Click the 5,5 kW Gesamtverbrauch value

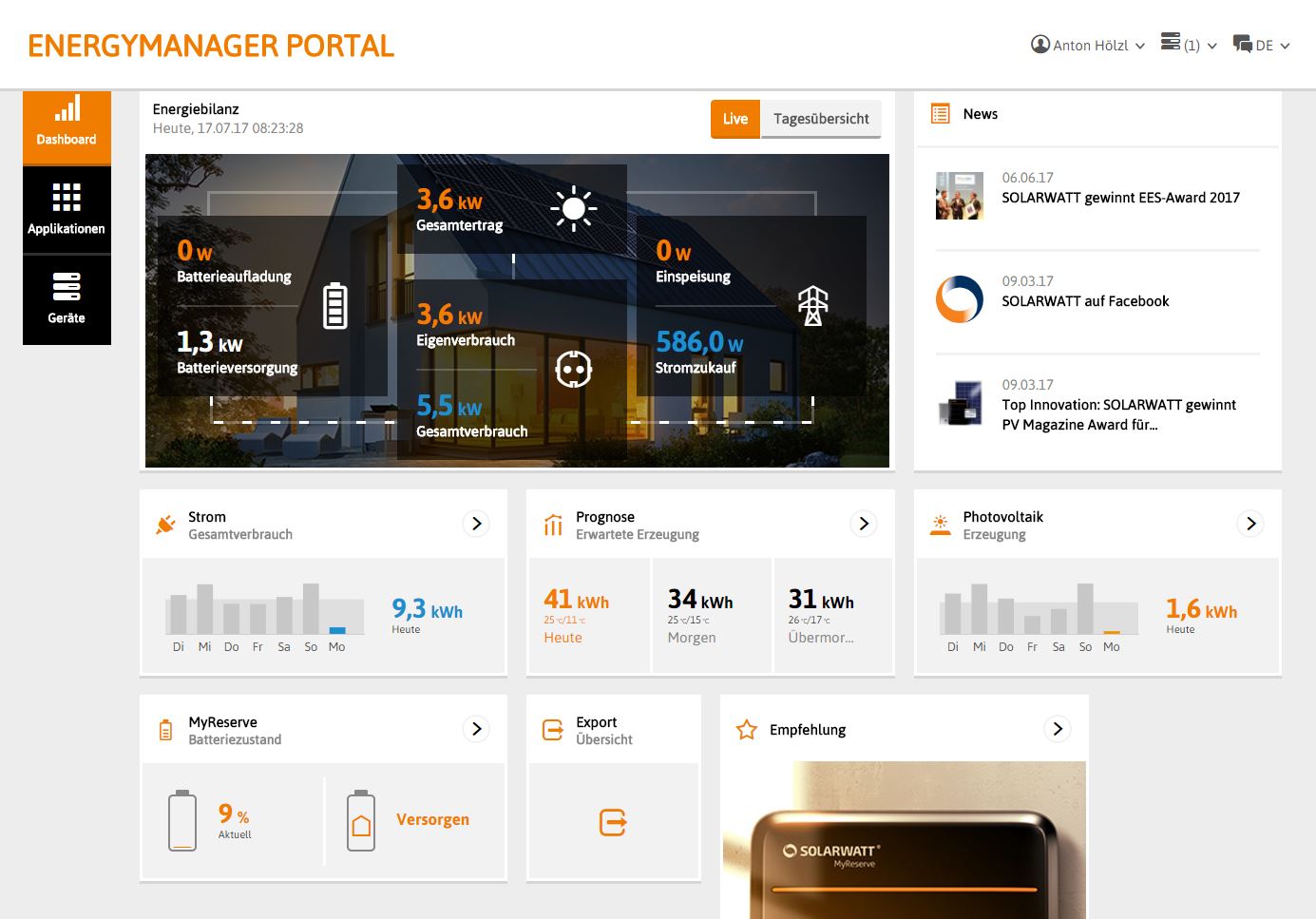point(448,407)
